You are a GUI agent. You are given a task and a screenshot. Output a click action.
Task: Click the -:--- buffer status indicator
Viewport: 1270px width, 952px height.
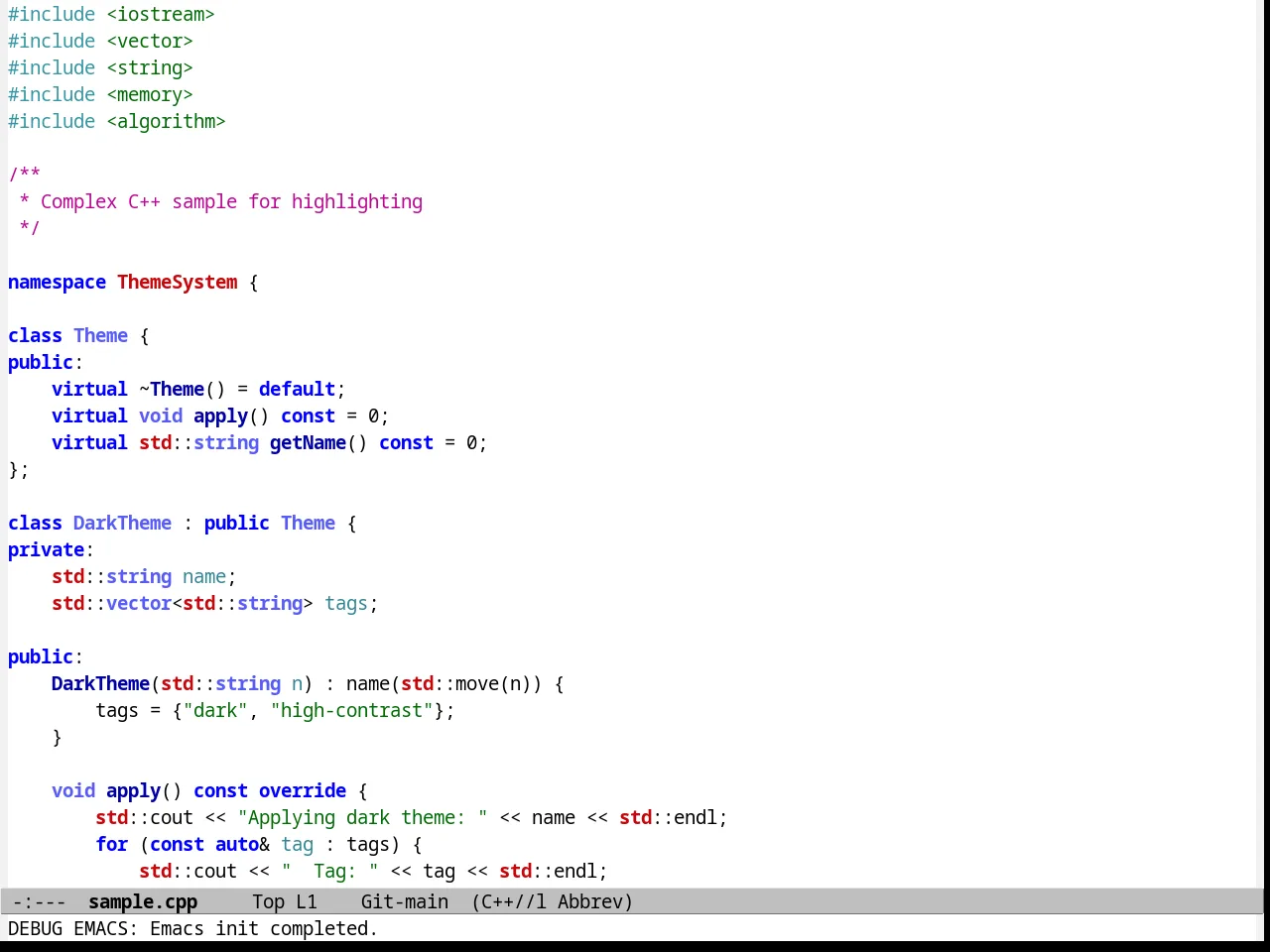pyautogui.click(x=40, y=901)
